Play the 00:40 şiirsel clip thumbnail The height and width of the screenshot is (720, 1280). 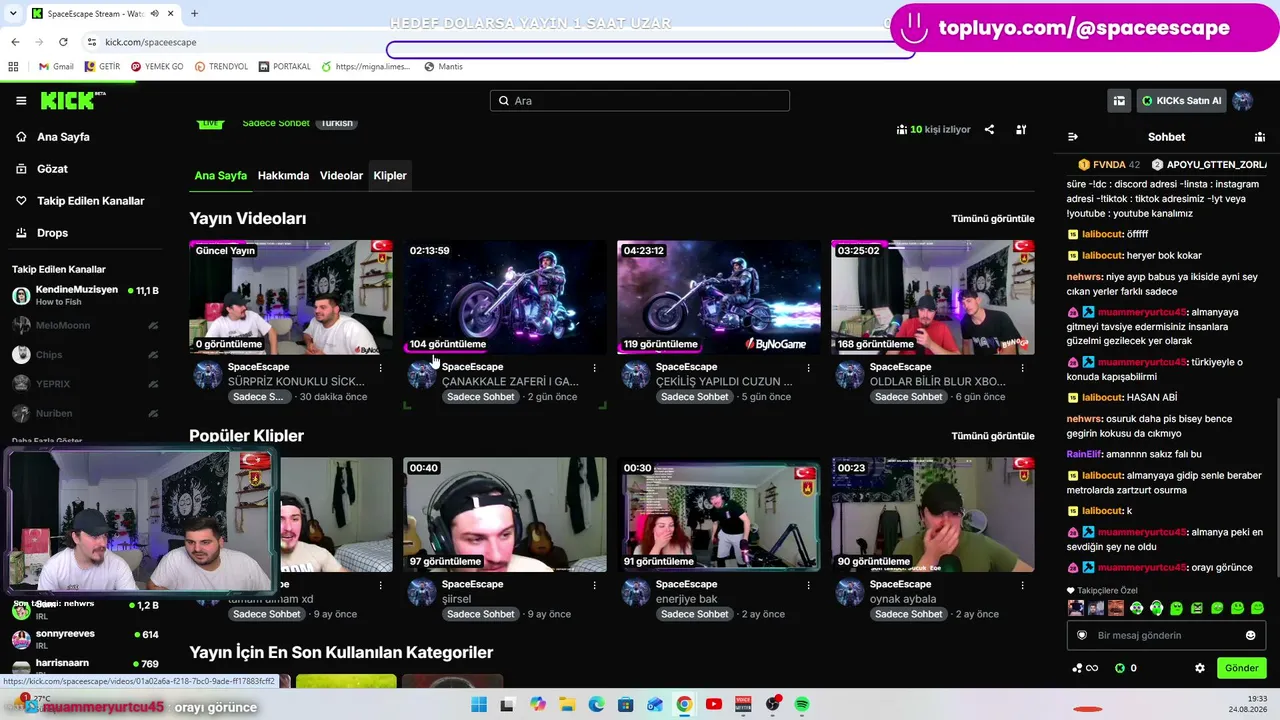coord(505,515)
